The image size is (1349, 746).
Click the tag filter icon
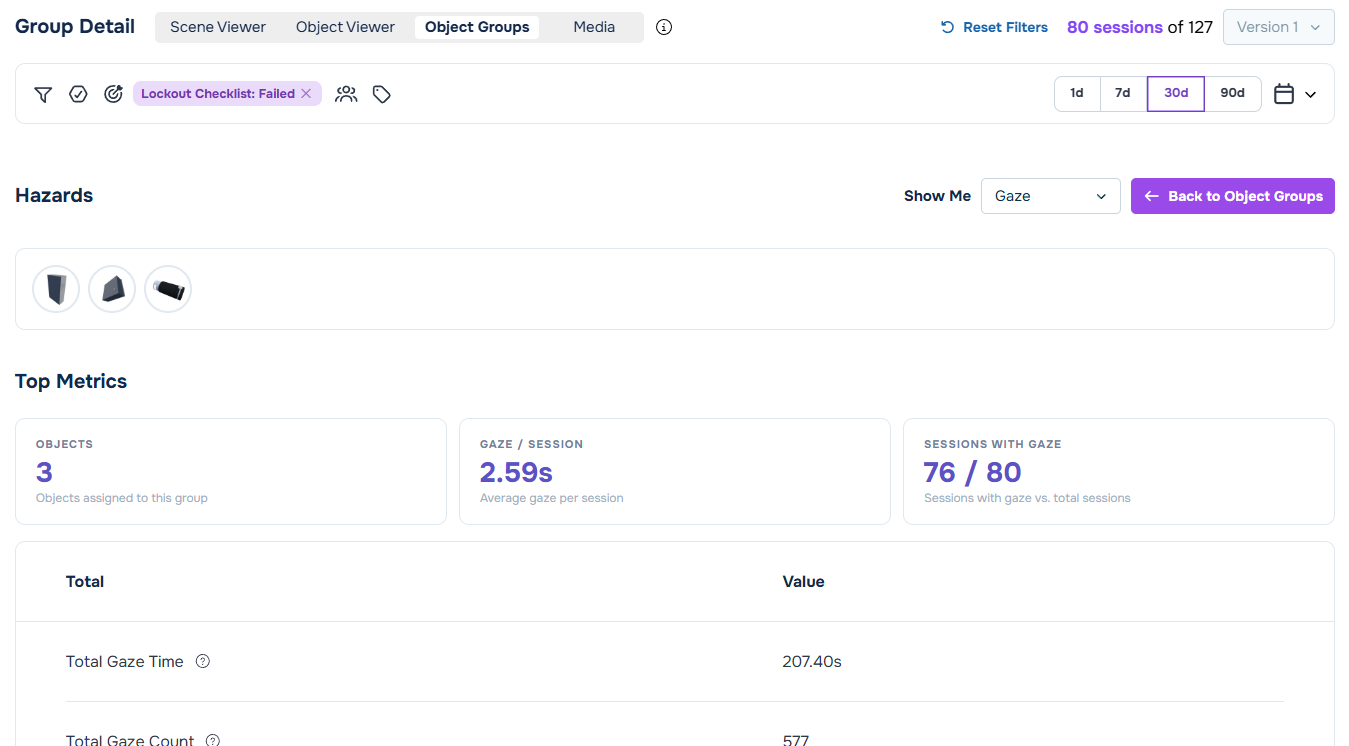click(382, 94)
